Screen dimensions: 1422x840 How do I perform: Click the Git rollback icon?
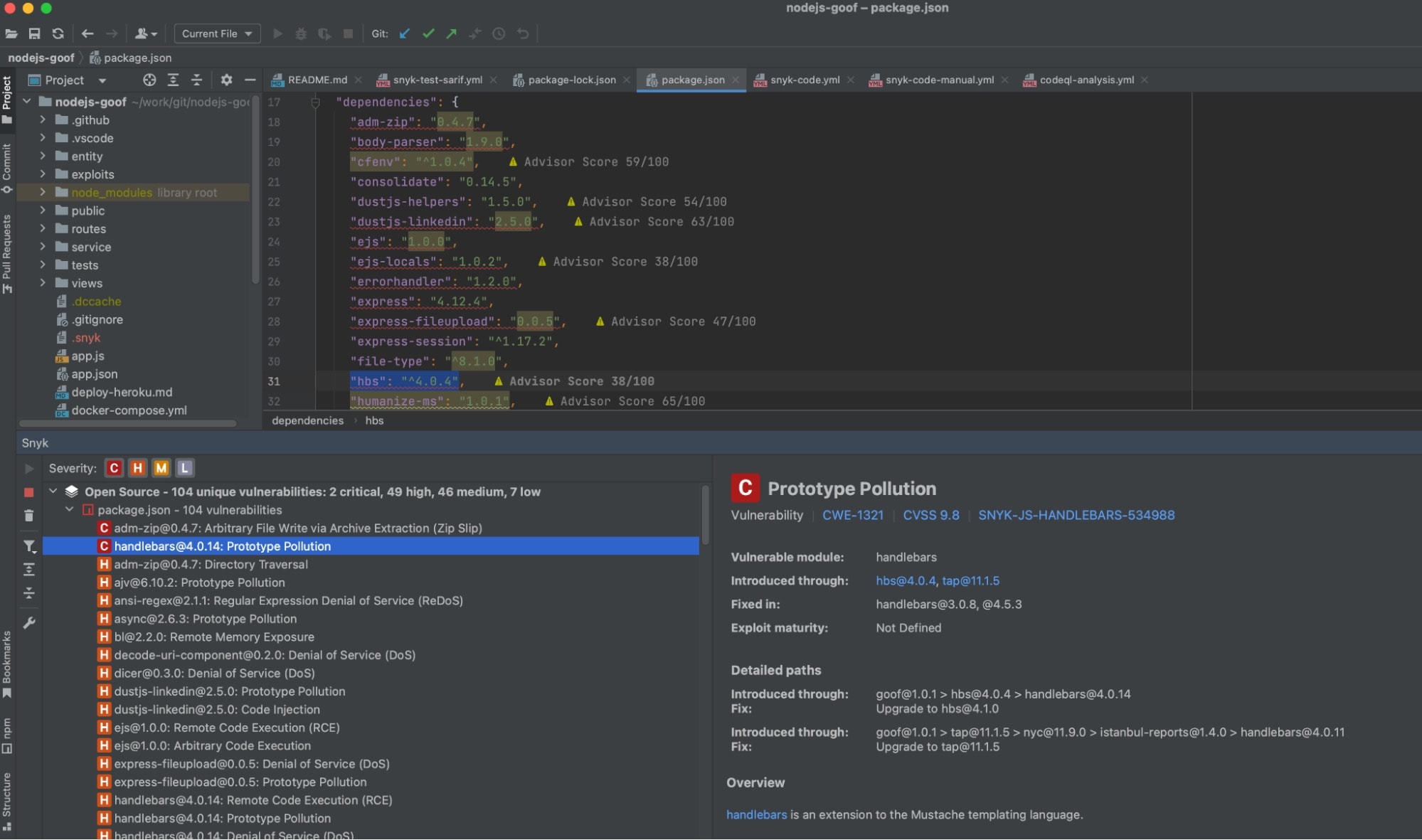point(523,33)
